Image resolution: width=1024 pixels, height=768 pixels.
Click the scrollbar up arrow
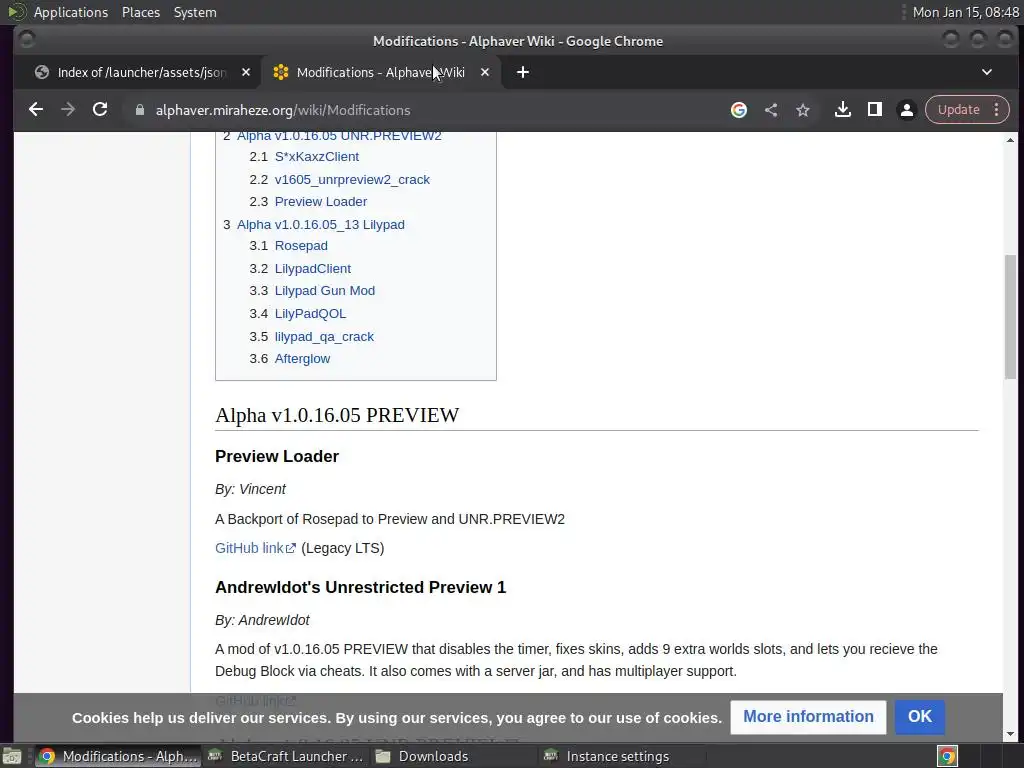tap(1010, 140)
